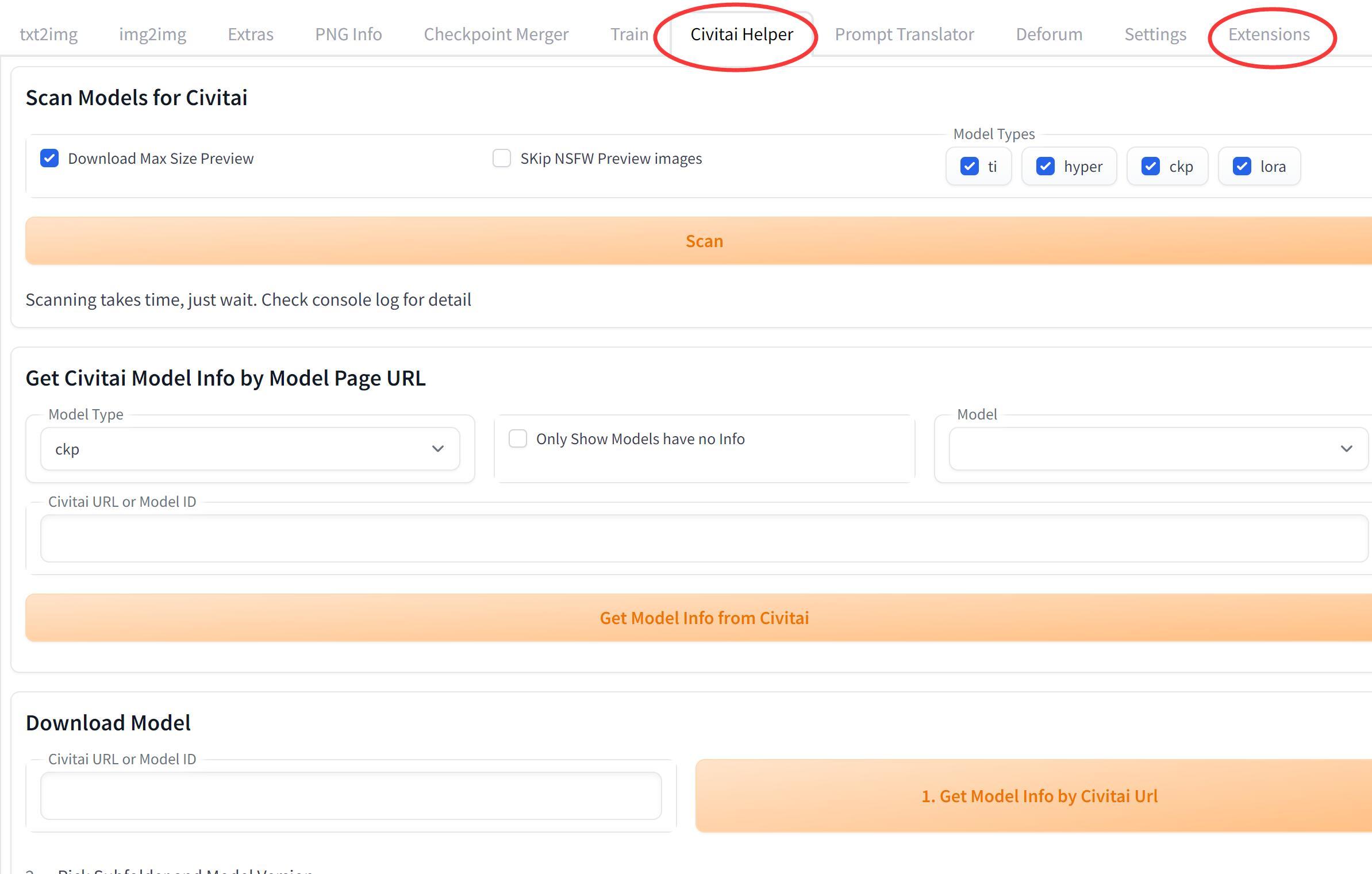Open the Train tab
Viewport: 1372px width, 874px height.
(629, 34)
